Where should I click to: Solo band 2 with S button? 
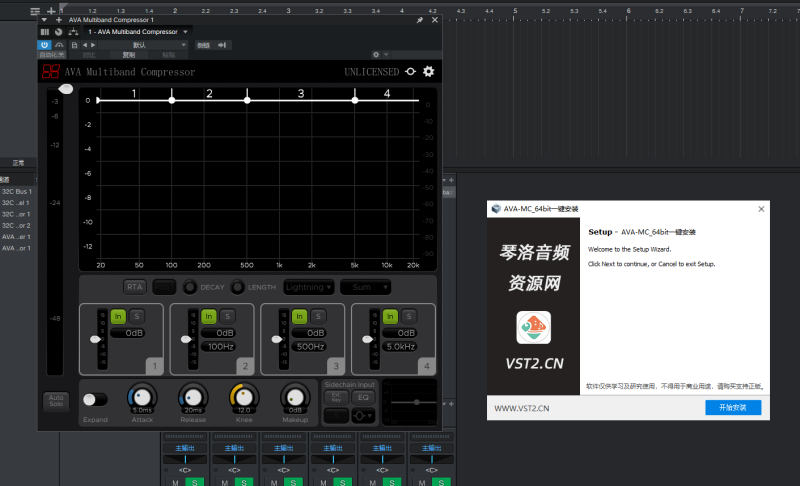pos(228,317)
